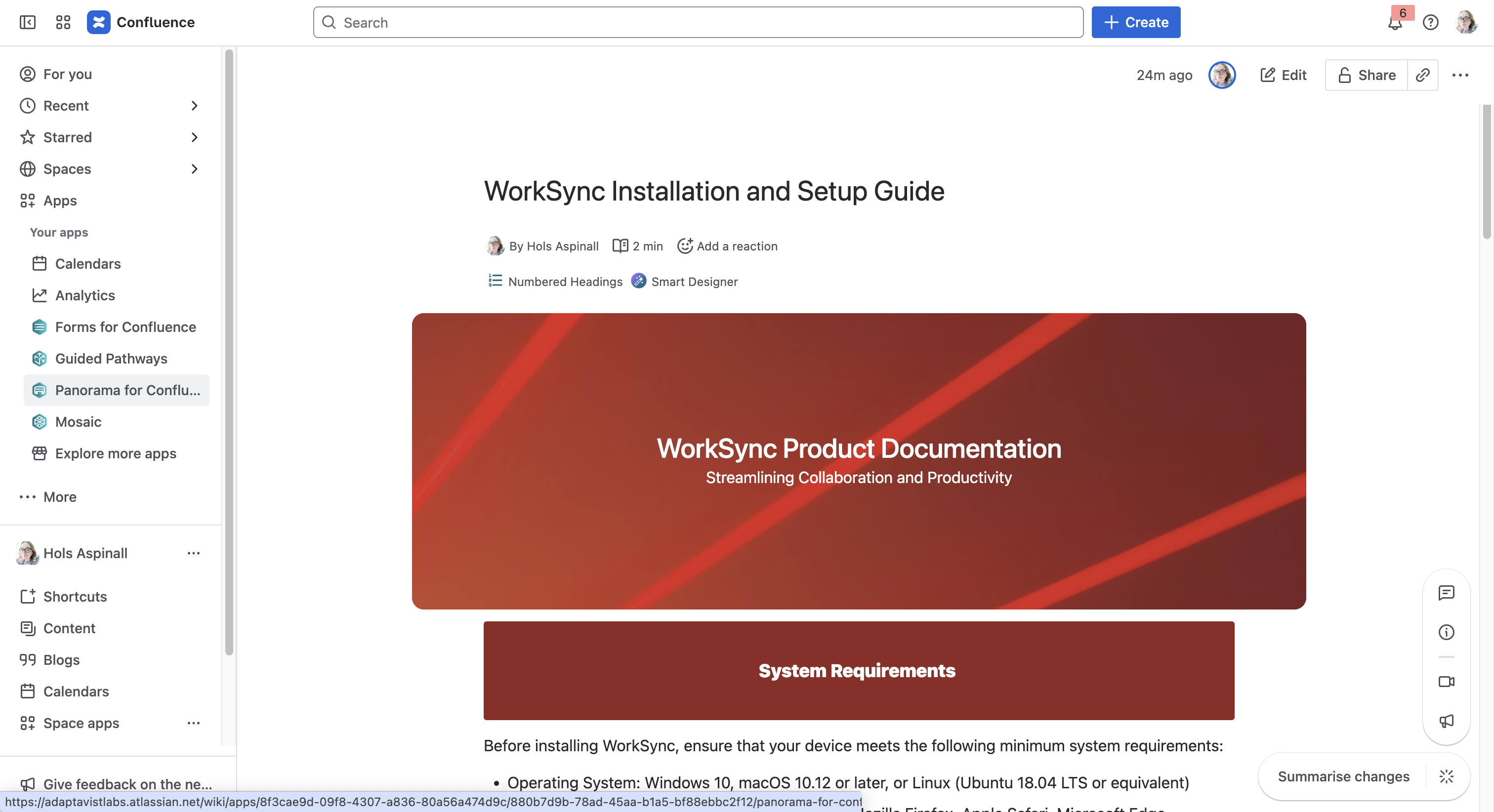Screen dimensions: 1494x812
Task: Open Analytics app
Action: pos(116,295)
